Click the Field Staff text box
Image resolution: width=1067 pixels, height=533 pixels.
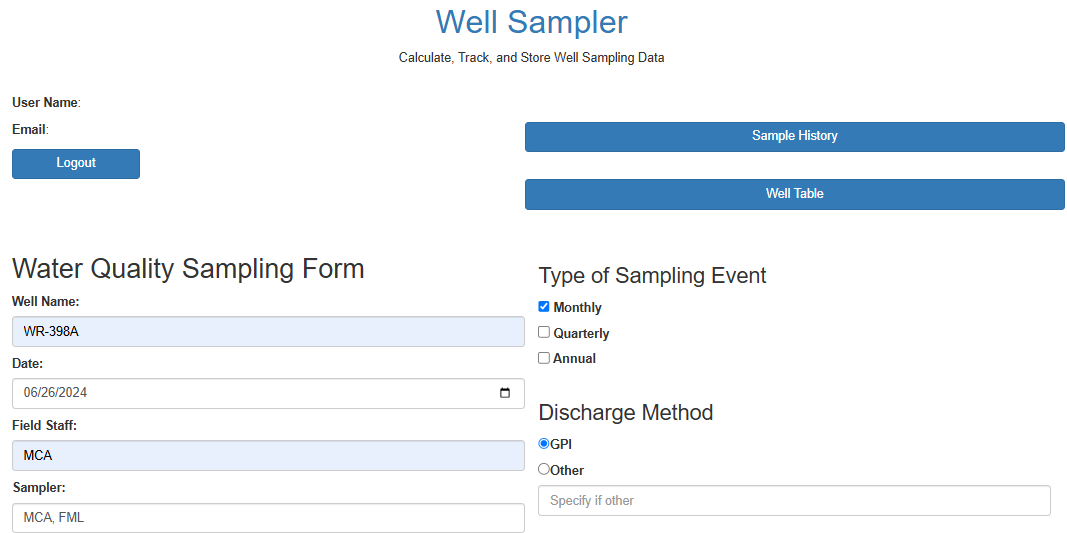tap(268, 455)
